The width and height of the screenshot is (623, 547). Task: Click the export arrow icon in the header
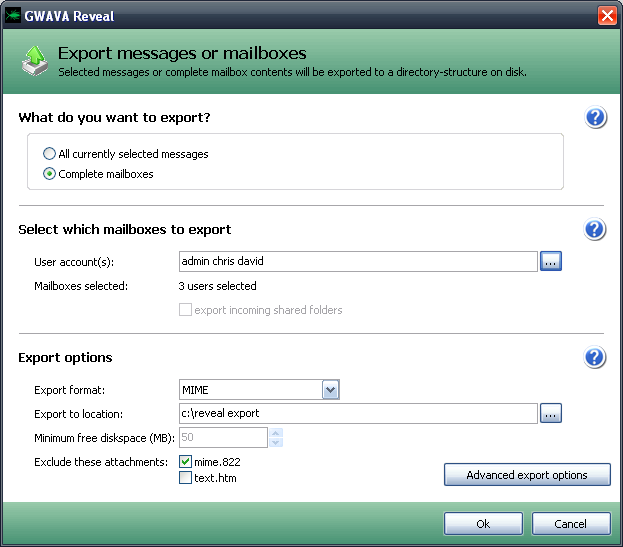[35, 60]
